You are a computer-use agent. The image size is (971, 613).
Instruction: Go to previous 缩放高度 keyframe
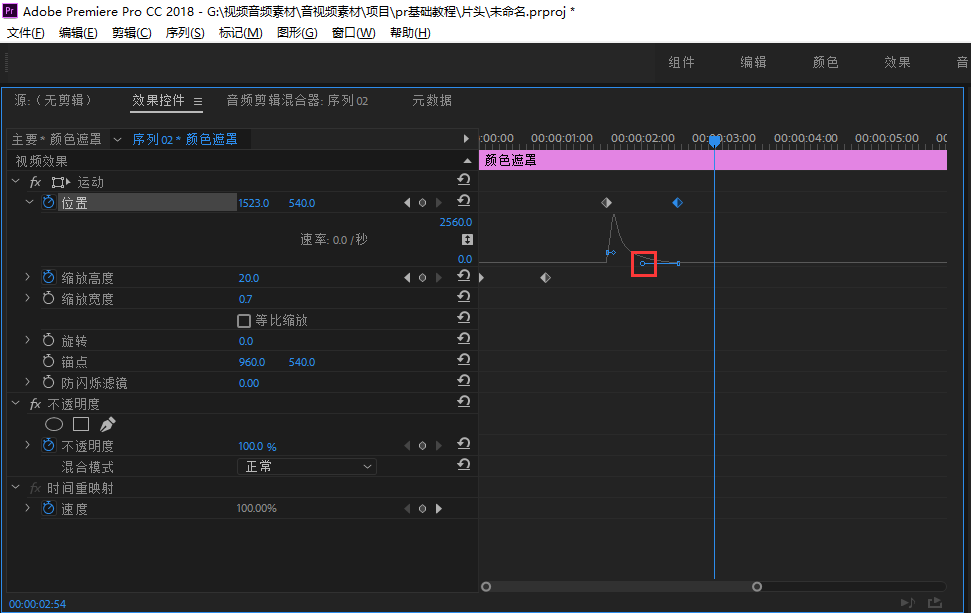[407, 277]
